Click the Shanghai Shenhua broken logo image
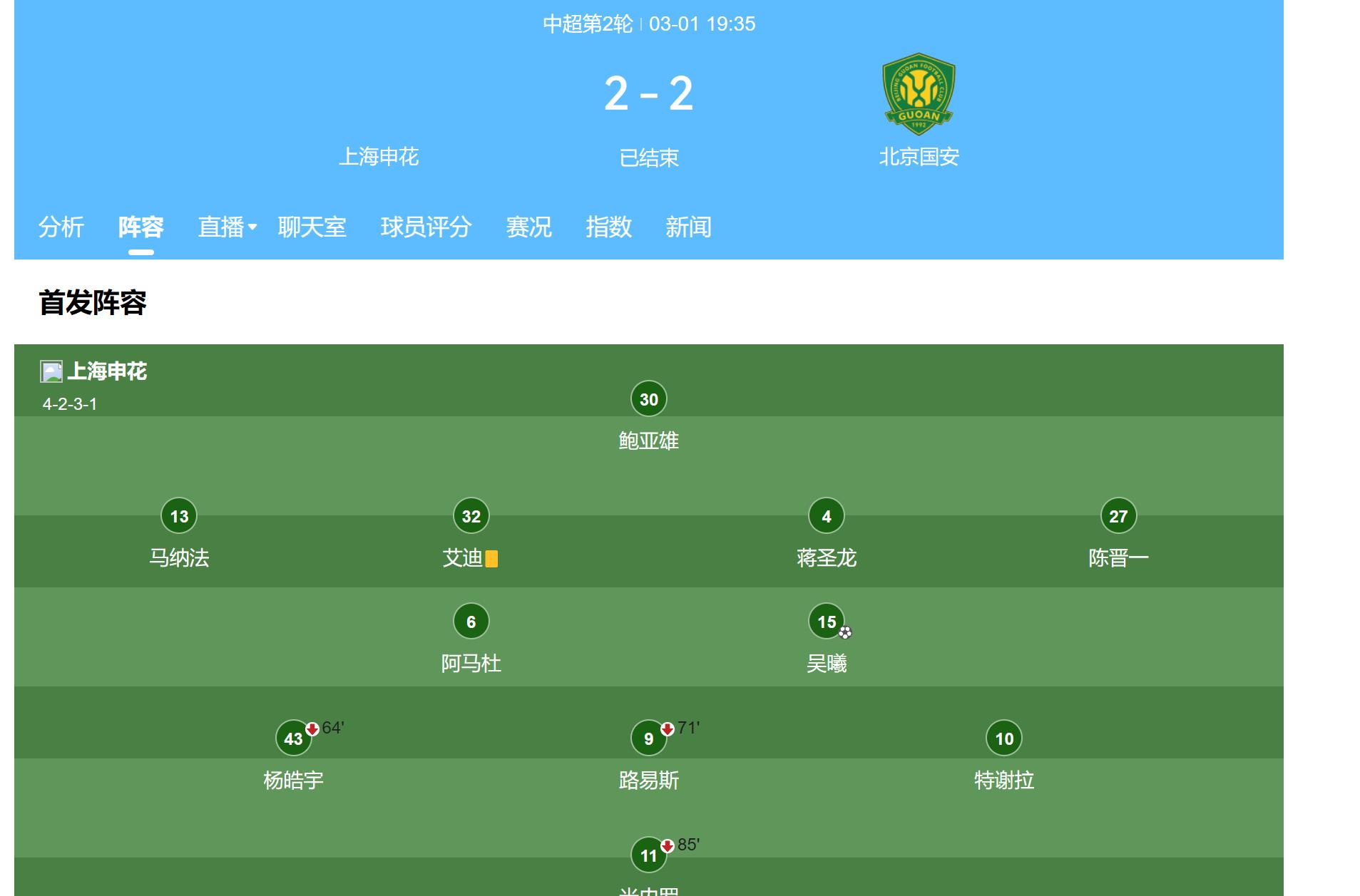The height and width of the screenshot is (896, 1360). point(51,371)
